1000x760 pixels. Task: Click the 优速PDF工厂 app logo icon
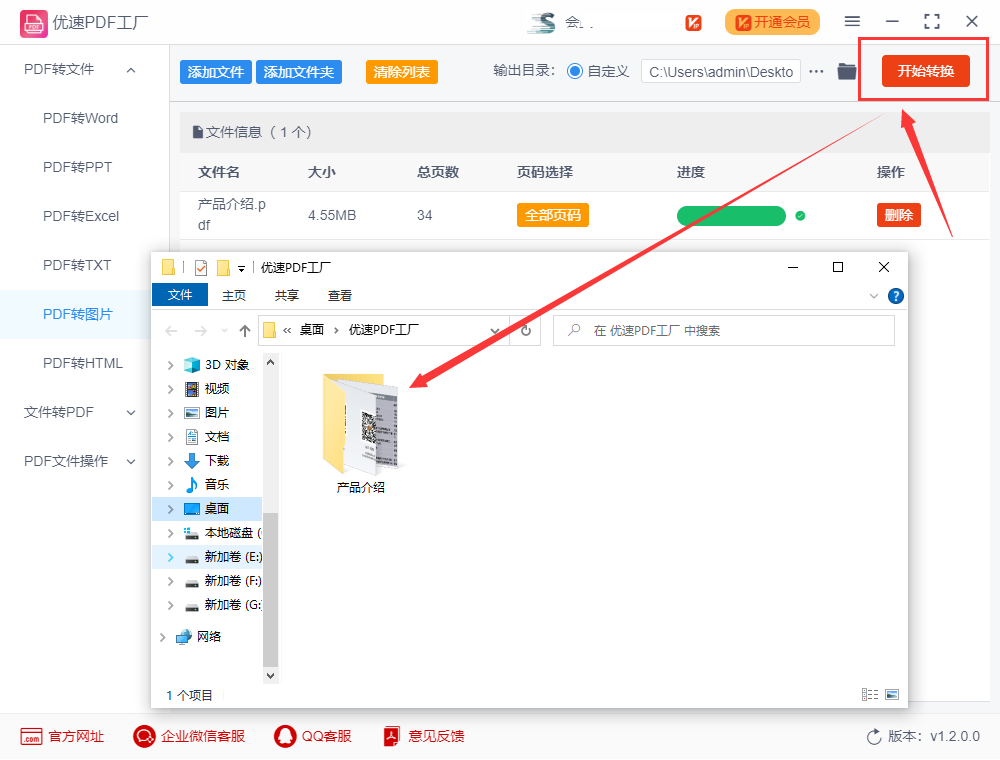tap(33, 24)
